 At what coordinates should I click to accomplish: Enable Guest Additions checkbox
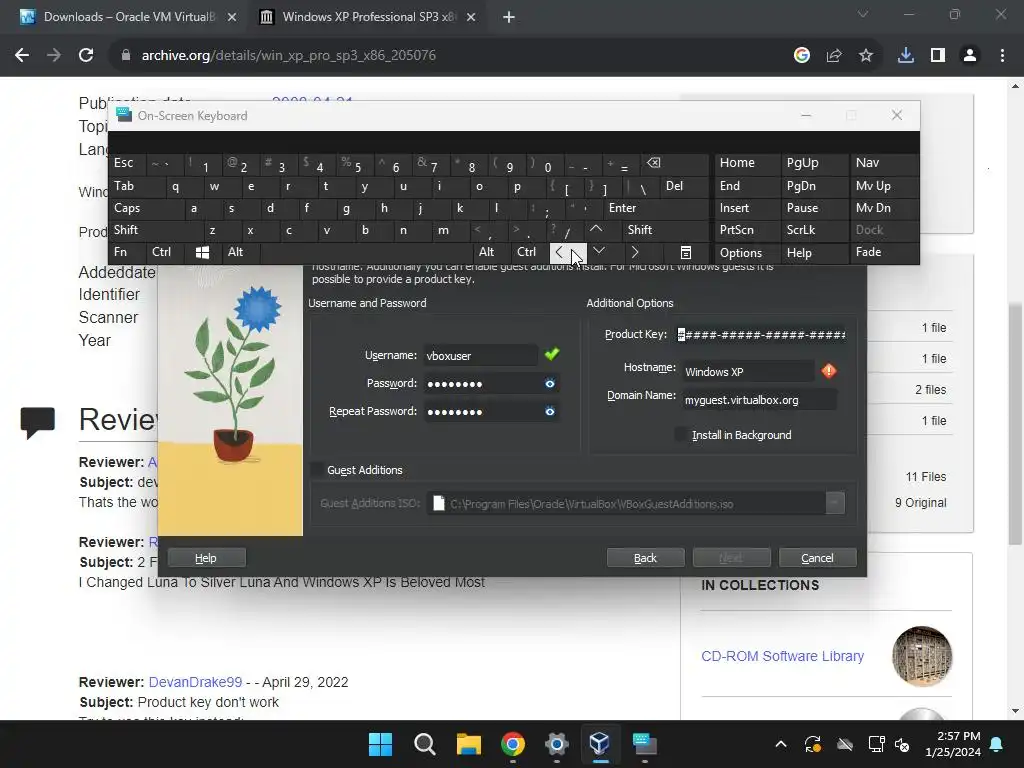point(317,470)
